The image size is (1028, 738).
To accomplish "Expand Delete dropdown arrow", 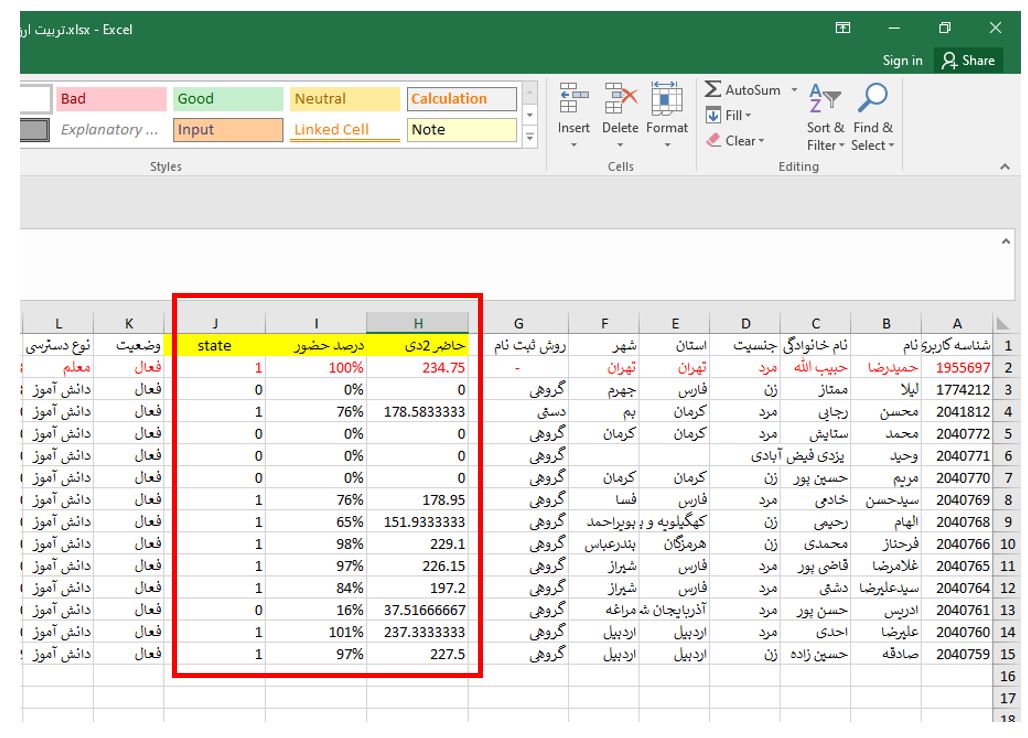I will [x=620, y=145].
